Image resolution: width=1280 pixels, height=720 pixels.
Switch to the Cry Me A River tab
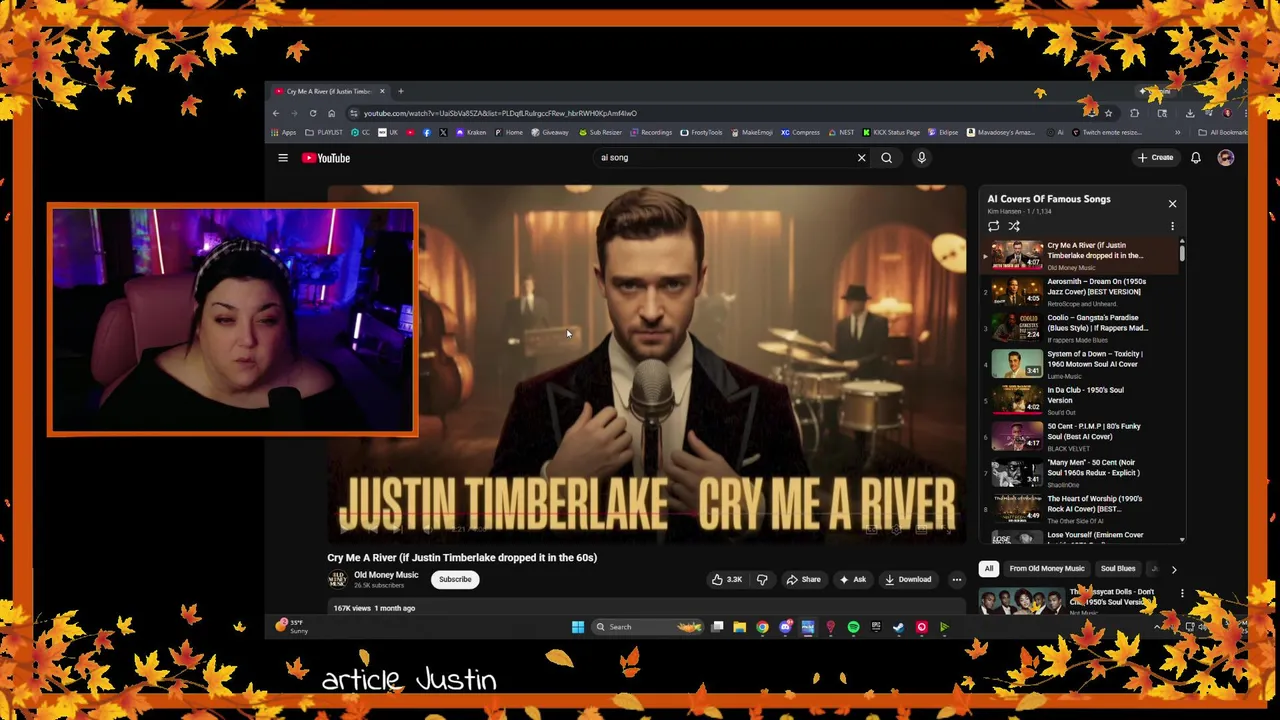tap(330, 91)
